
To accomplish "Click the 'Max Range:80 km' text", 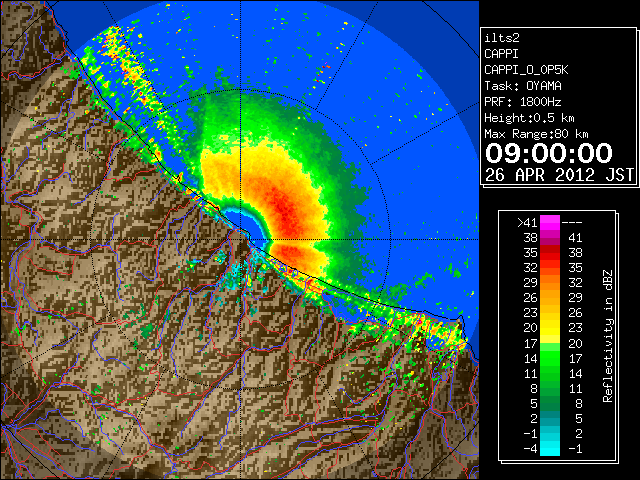I will (x=536, y=134).
